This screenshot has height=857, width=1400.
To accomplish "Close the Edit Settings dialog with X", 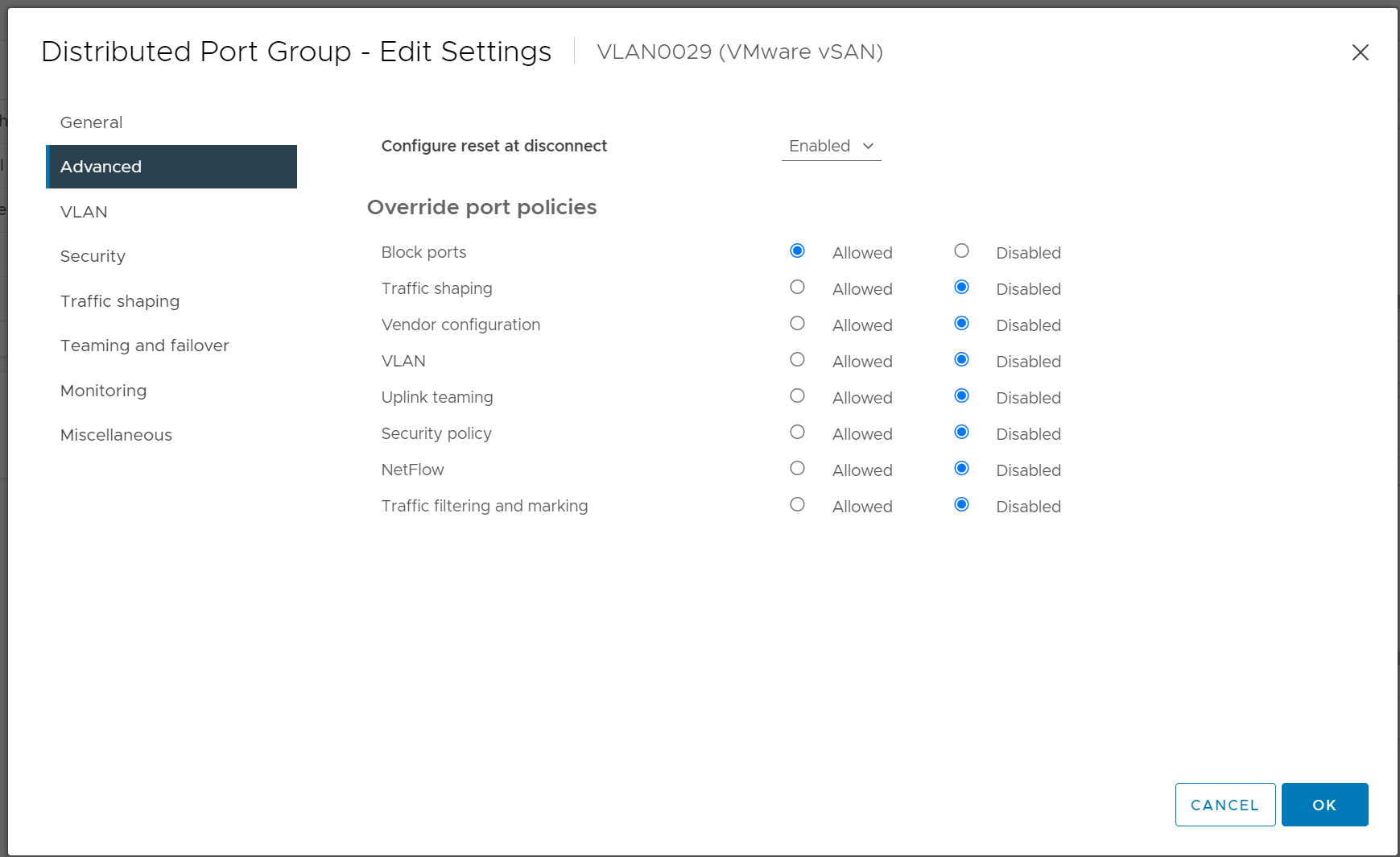I will [x=1360, y=52].
